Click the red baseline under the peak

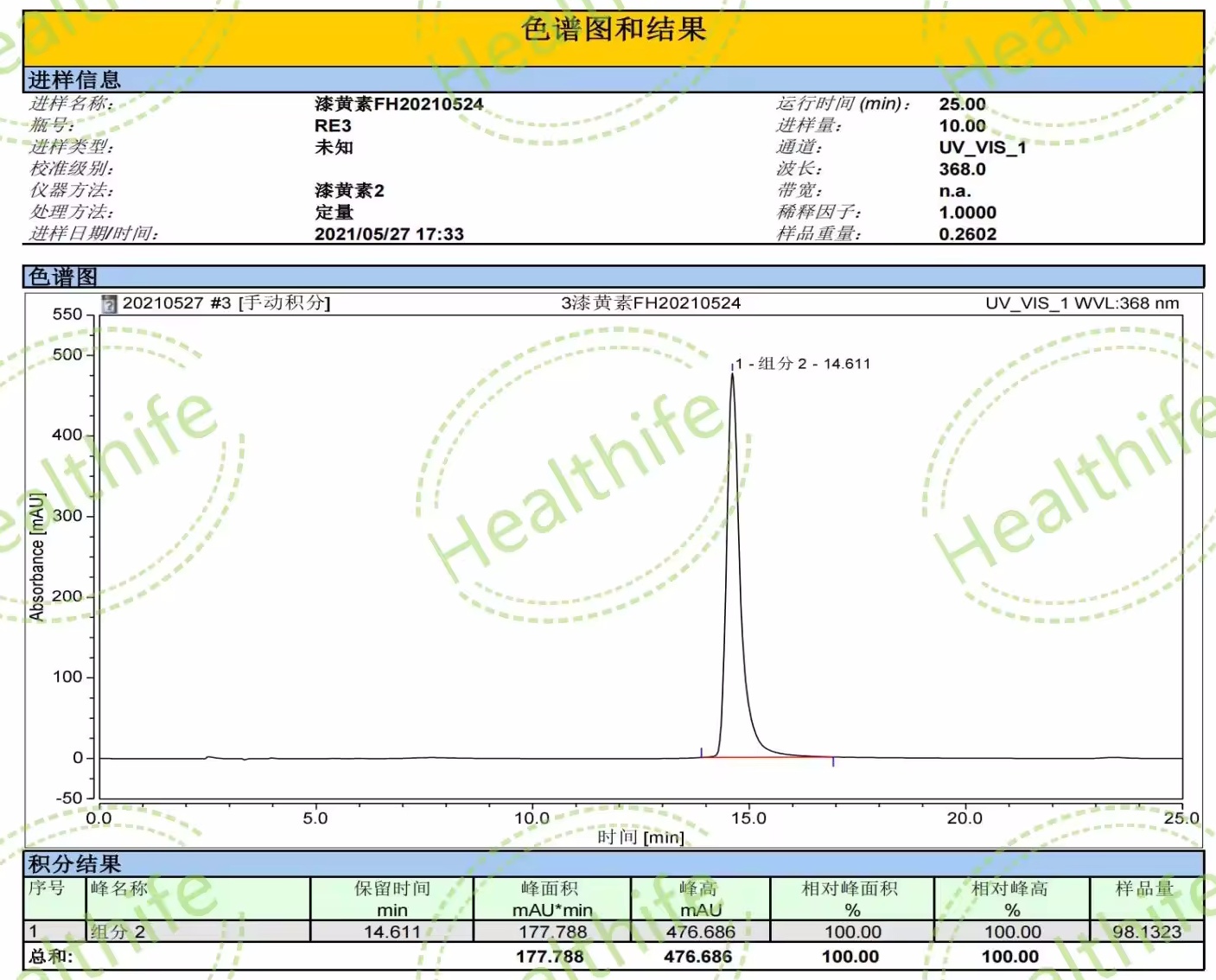769,757
